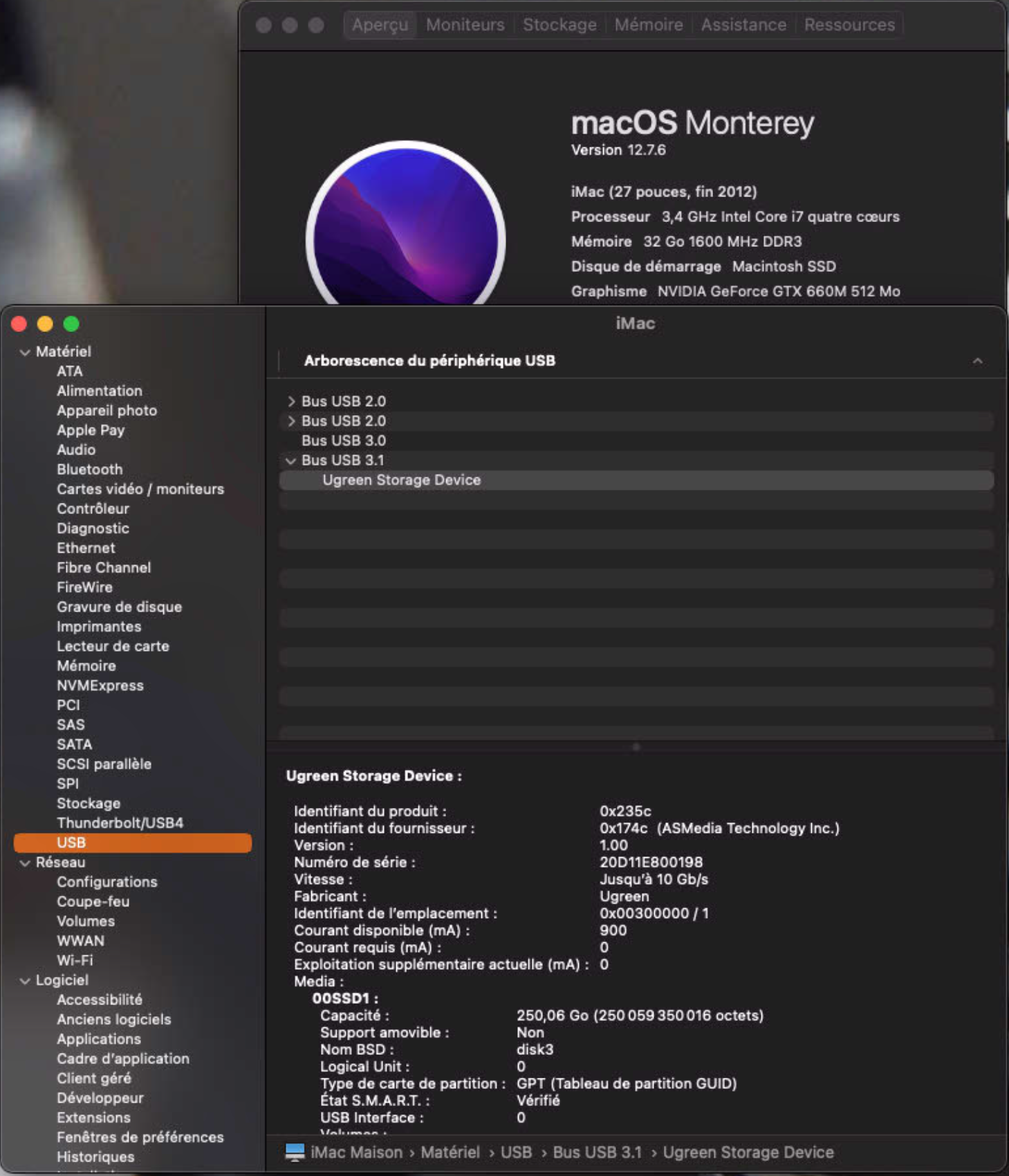
Task: Select the Bus USB 3.0 row
Action: click(x=636, y=441)
